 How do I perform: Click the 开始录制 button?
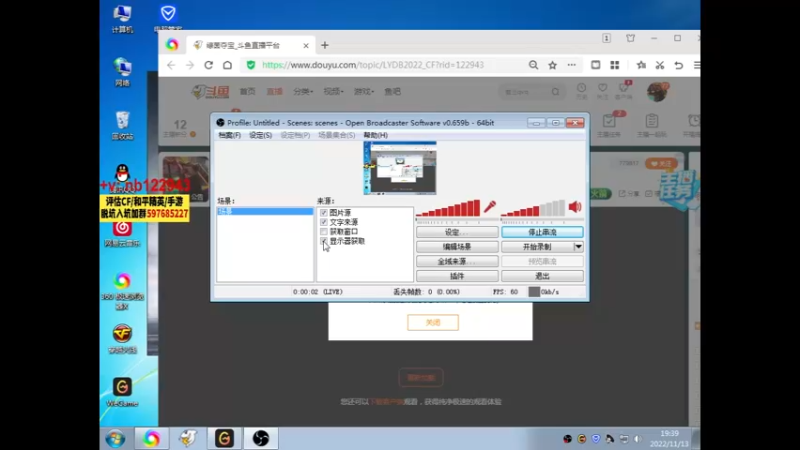click(x=537, y=247)
